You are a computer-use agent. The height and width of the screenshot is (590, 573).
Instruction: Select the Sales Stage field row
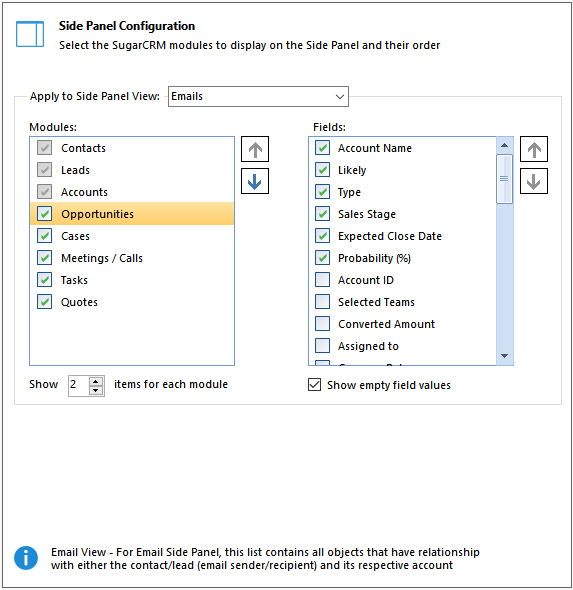(403, 214)
